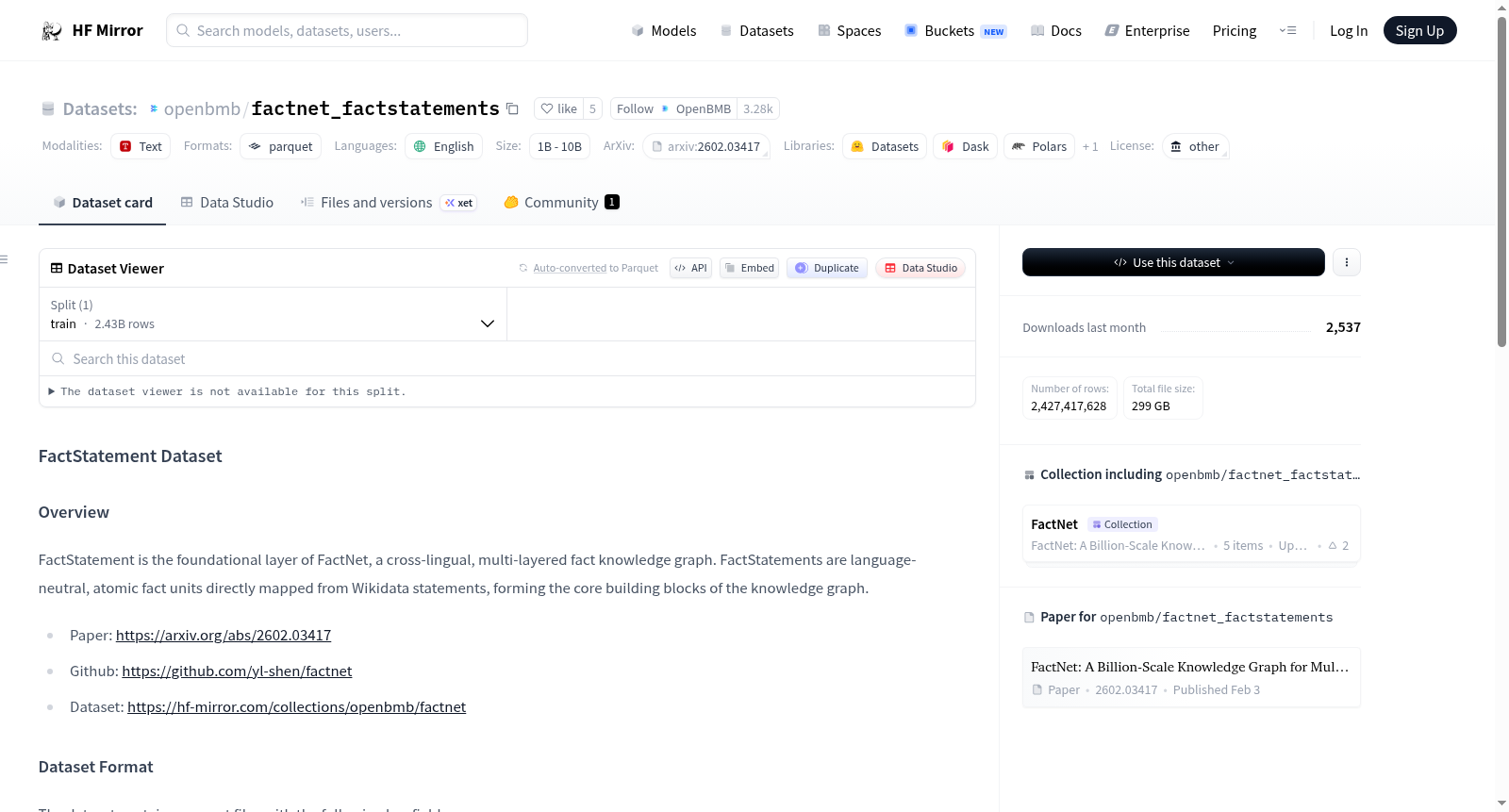Viewport: 1509px width, 812px height.
Task: Click the 3.28k followers count
Action: tap(757, 108)
